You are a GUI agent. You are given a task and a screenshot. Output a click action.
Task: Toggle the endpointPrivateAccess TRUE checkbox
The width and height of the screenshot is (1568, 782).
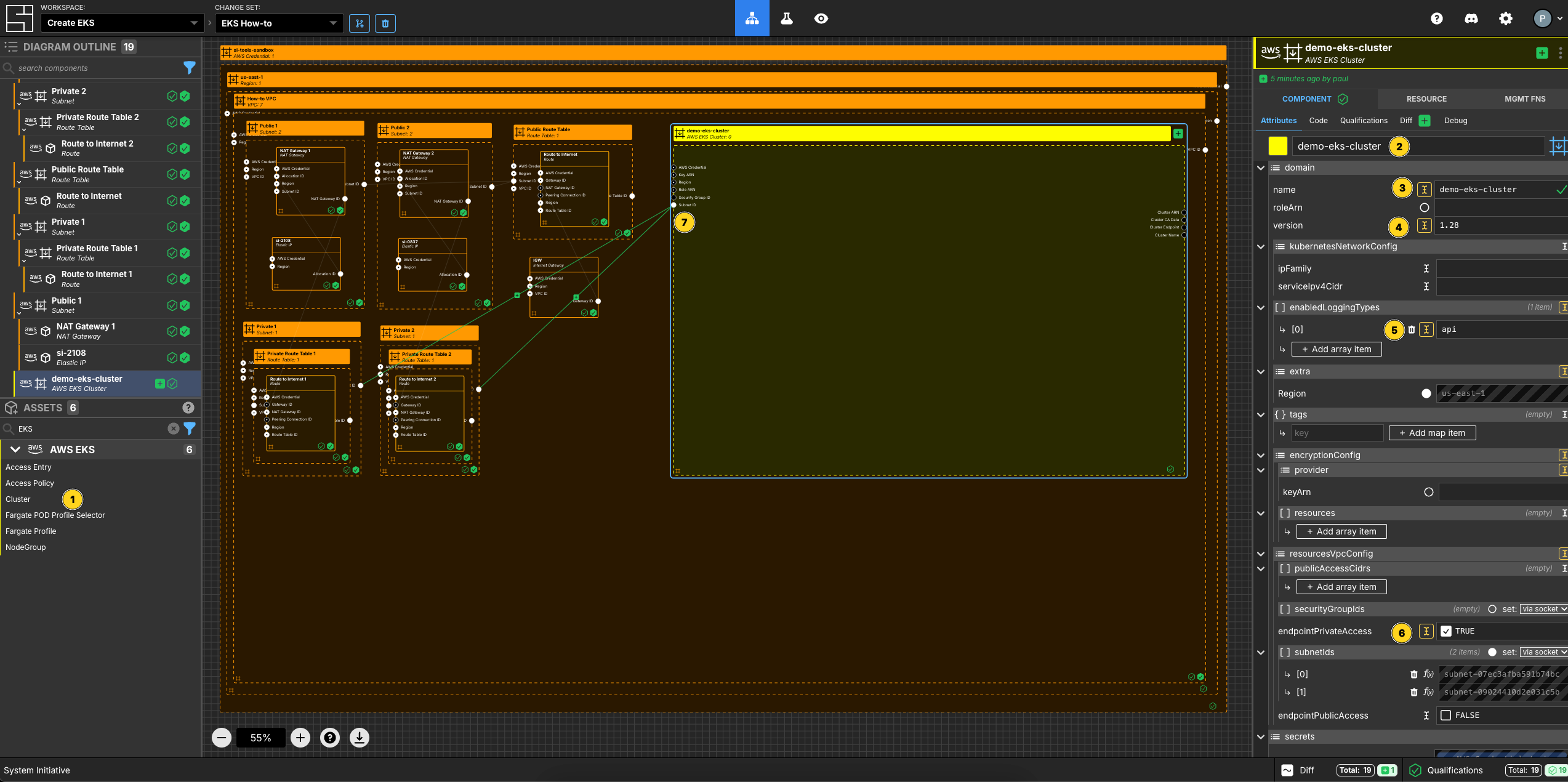click(1446, 631)
